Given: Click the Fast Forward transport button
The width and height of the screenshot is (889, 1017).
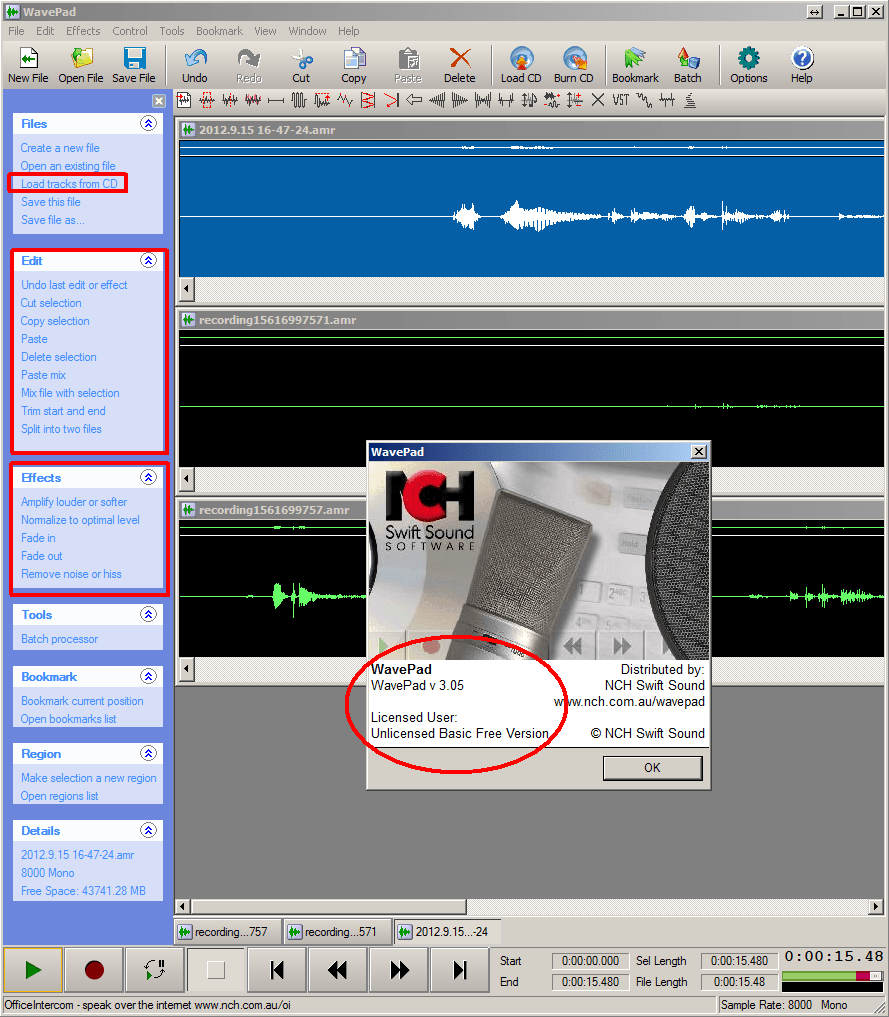Looking at the screenshot, I should (x=399, y=970).
